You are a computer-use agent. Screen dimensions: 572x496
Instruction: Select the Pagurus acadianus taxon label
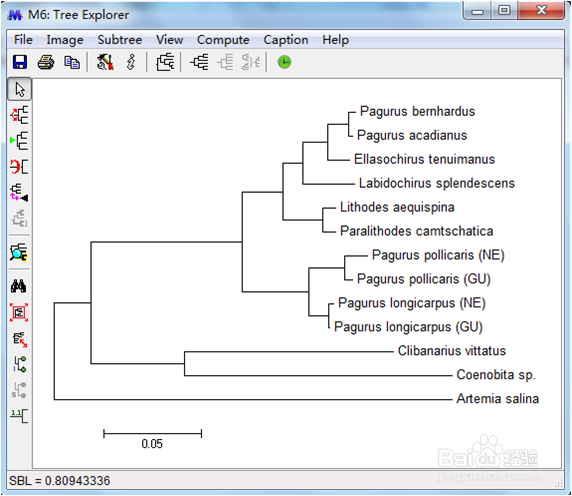tap(412, 135)
